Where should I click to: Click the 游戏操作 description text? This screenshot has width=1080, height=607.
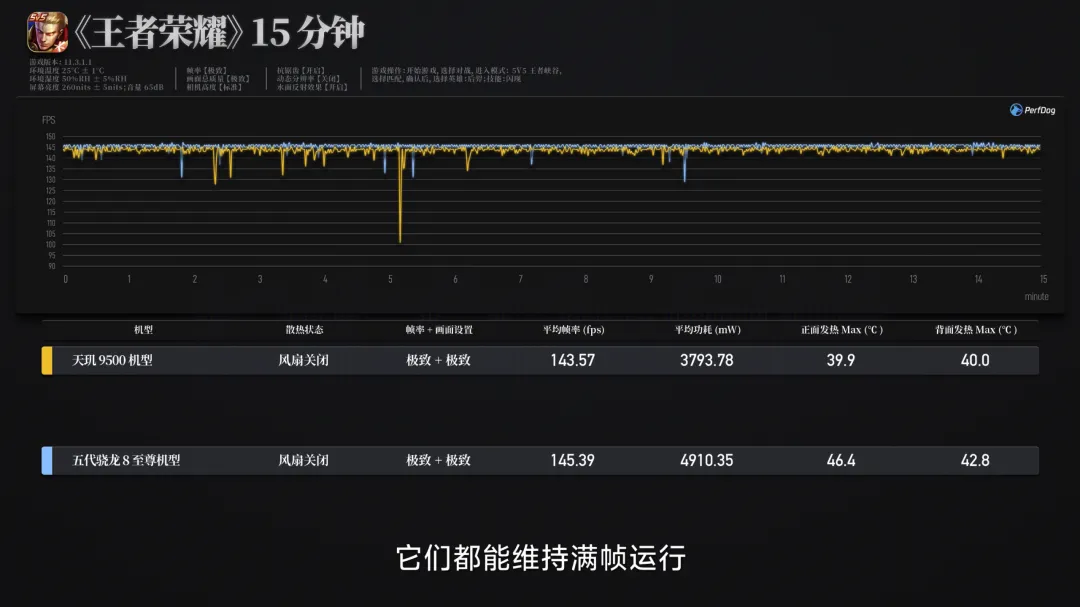[466, 74]
